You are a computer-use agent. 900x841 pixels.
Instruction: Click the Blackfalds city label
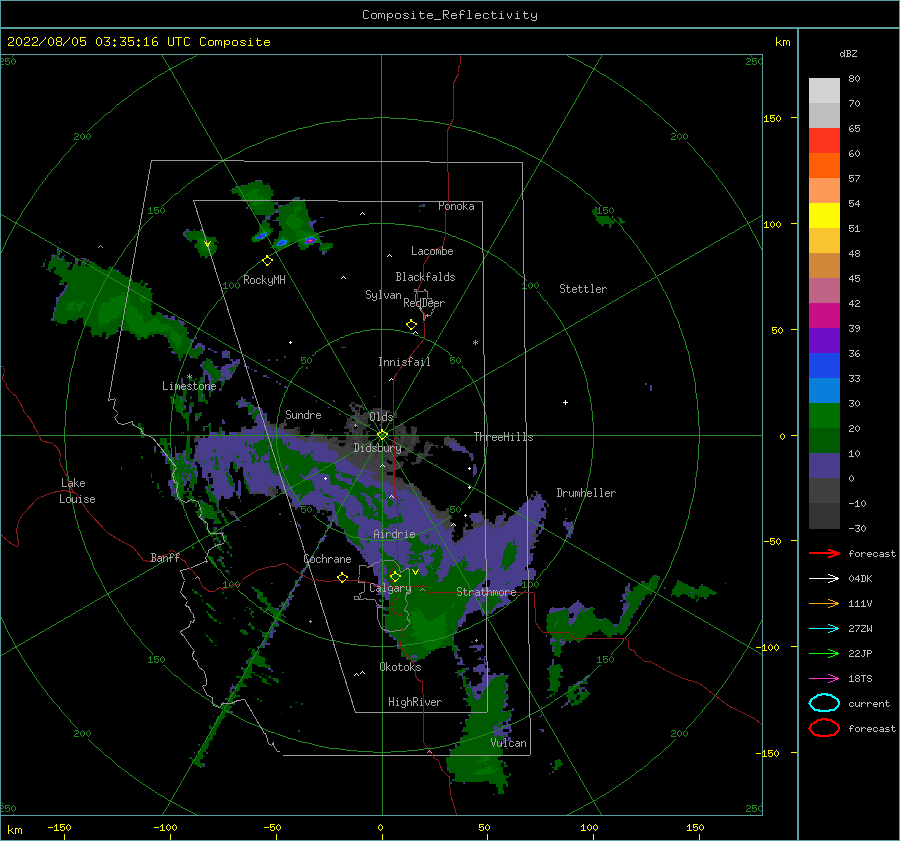[425, 277]
